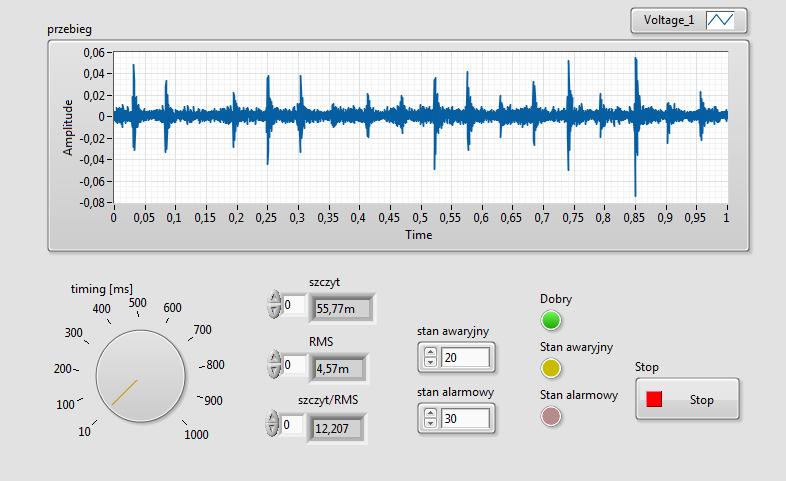
Task: Decrease the szczyt array index
Action: coord(274,311)
